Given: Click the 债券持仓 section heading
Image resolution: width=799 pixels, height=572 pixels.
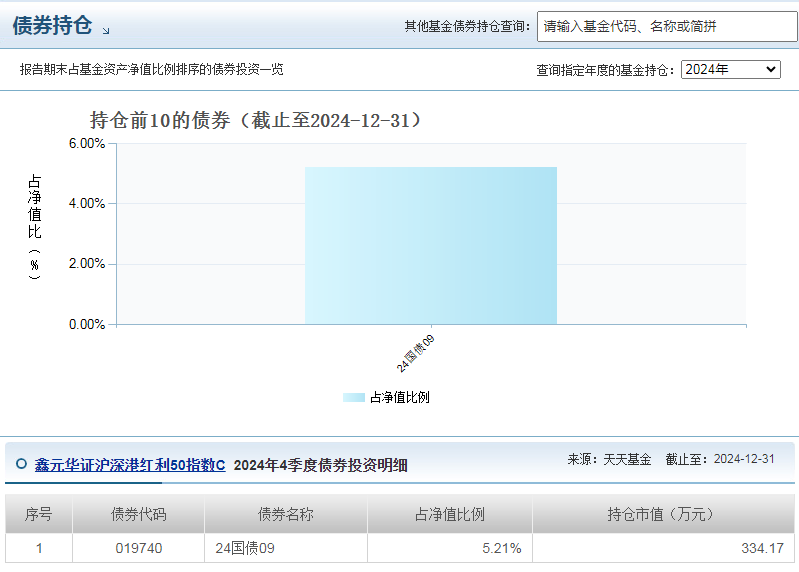Looking at the screenshot, I should [x=52, y=25].
